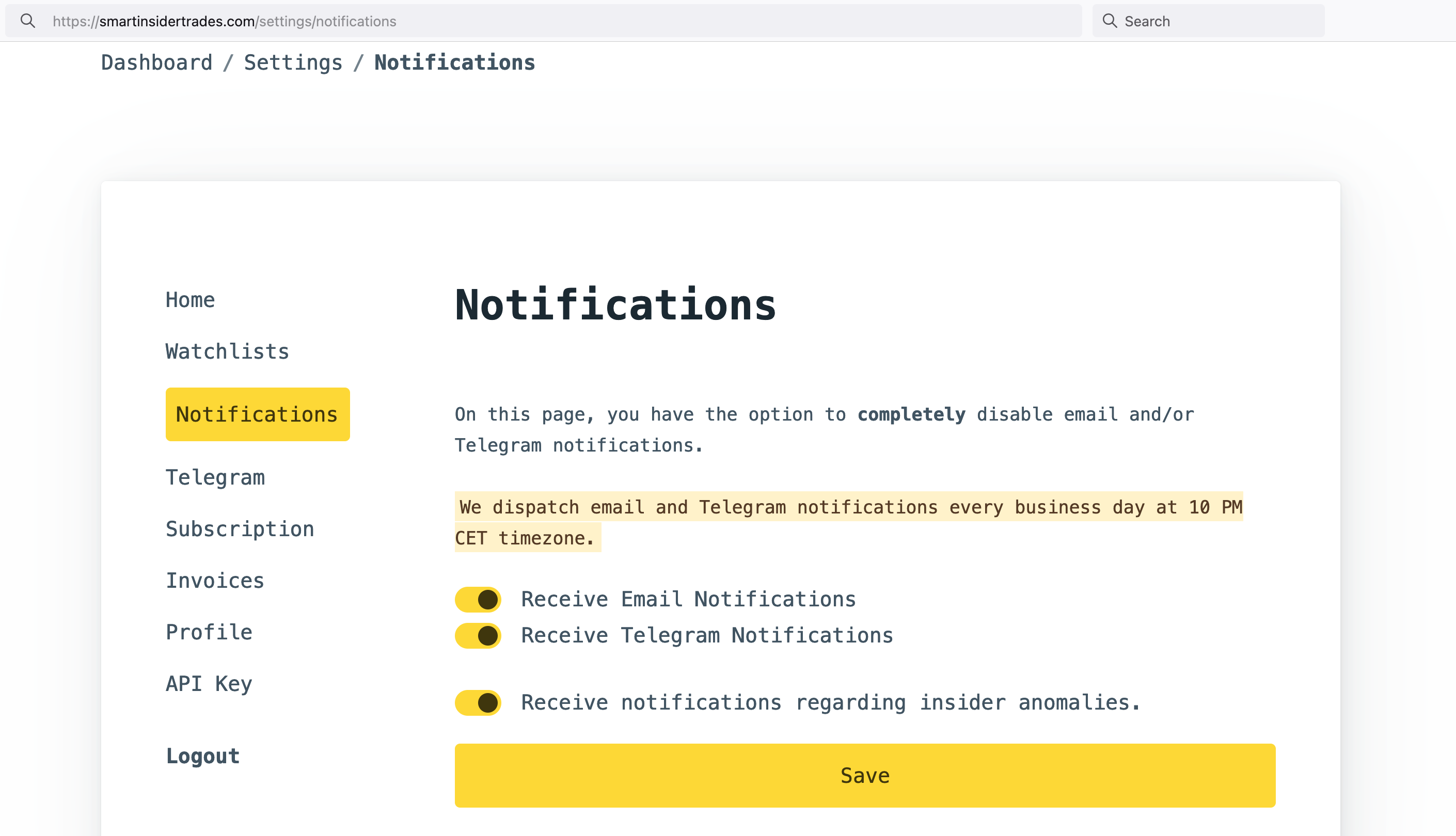
Task: Select the smartinsidertrades.com URL address field
Action: [x=543, y=21]
